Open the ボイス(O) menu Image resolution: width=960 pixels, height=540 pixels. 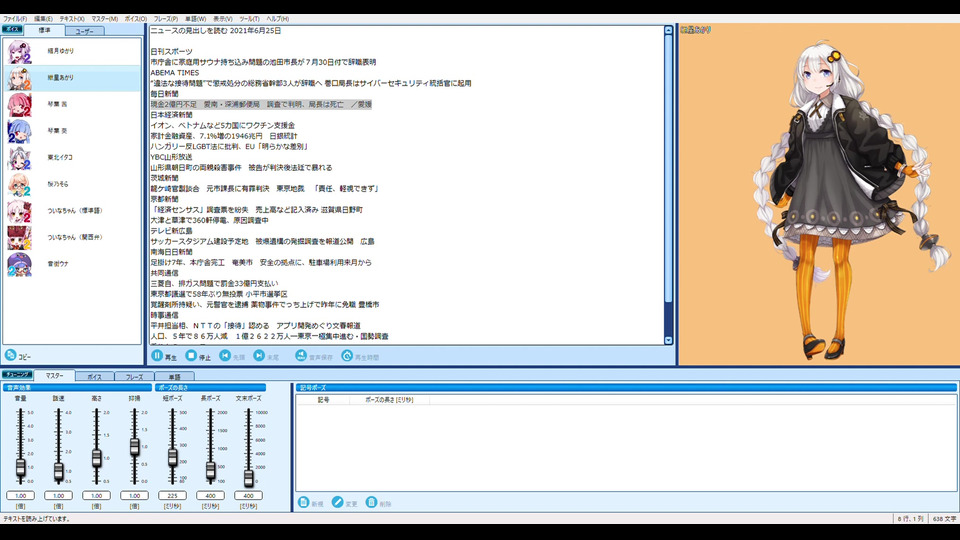coord(136,19)
